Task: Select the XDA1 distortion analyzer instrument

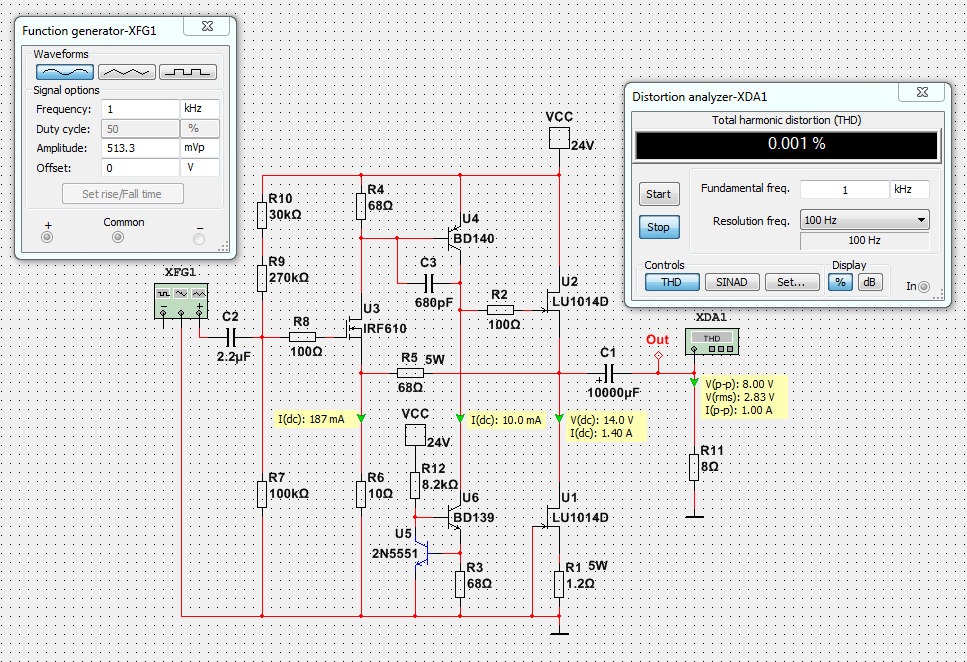Action: (x=712, y=342)
